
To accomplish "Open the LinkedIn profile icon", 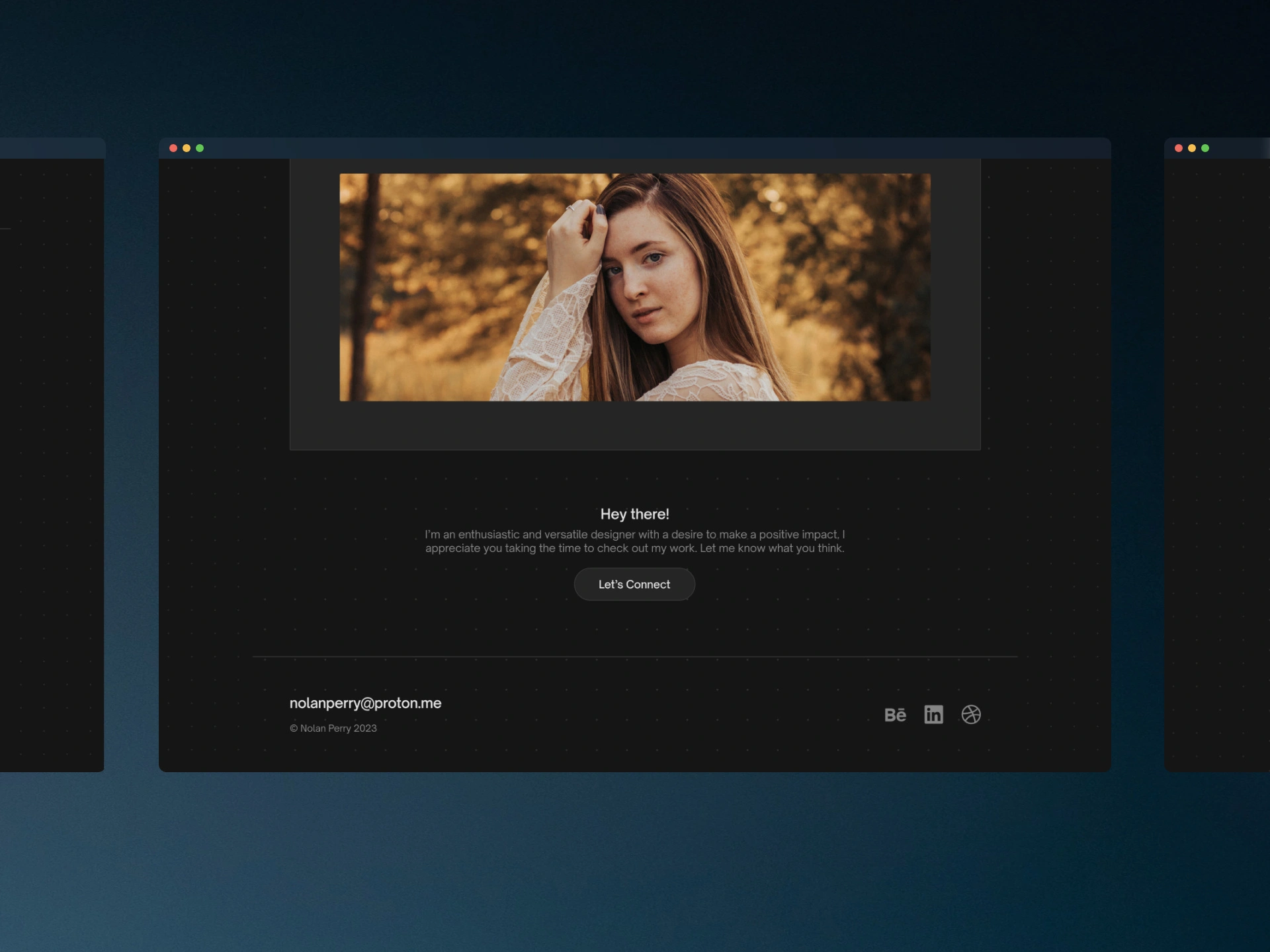I will 933,715.
